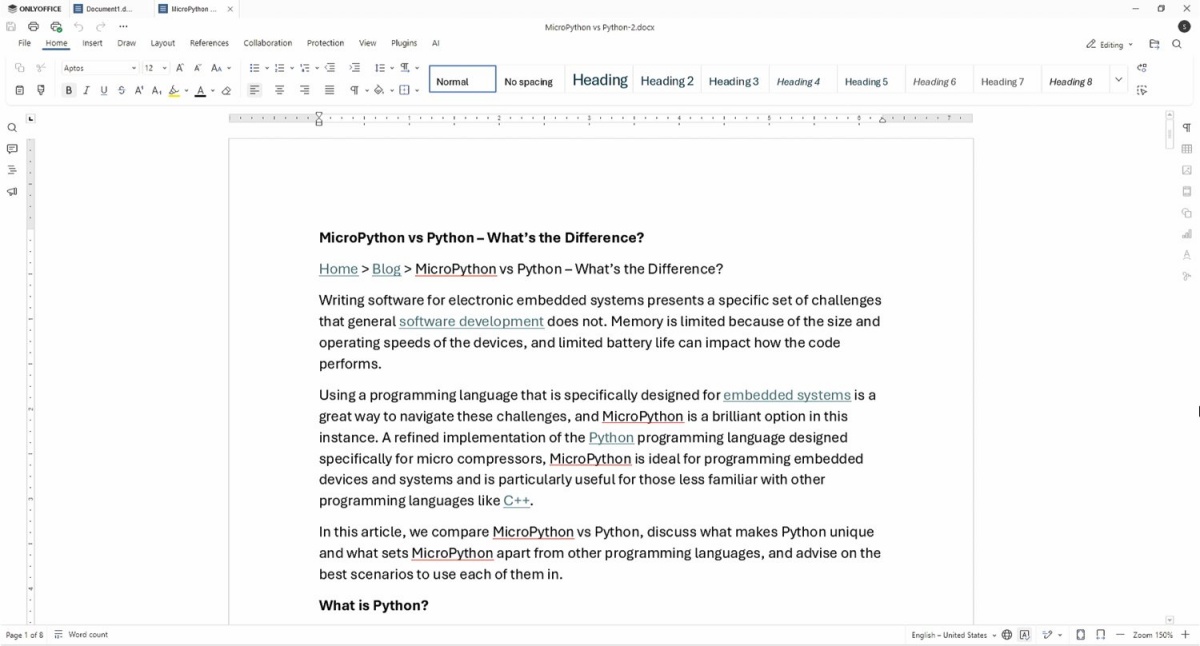Switch to the Insert tab
Viewport: 1200px width, 646px height.
93,43
